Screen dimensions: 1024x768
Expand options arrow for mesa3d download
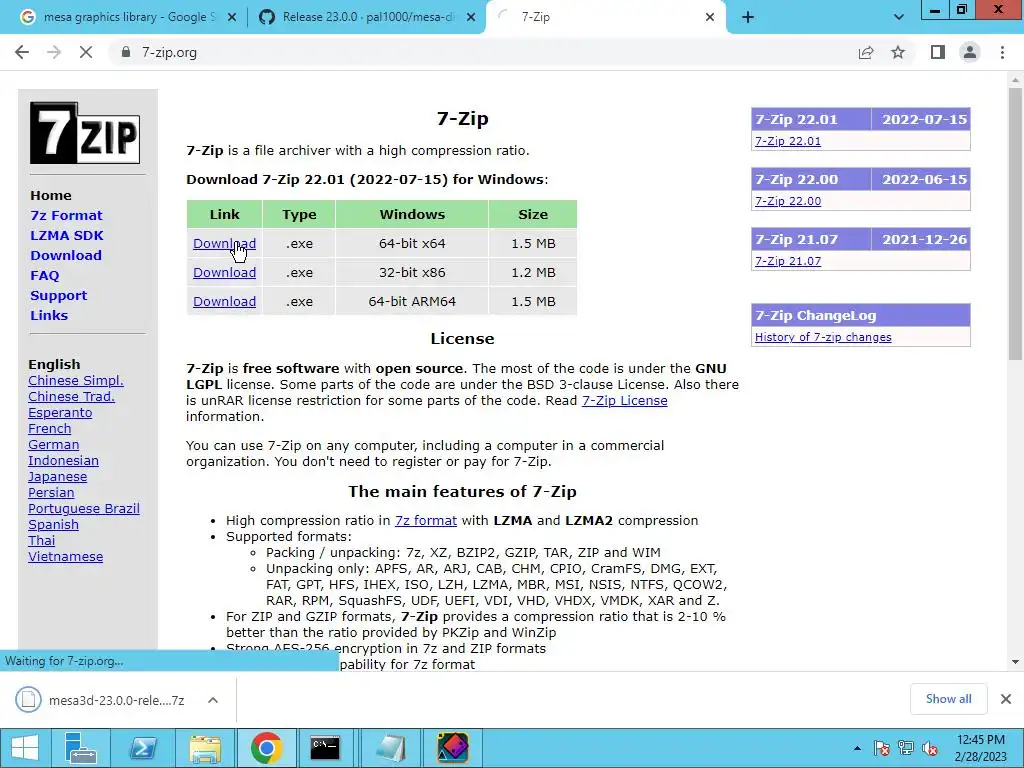(212, 699)
